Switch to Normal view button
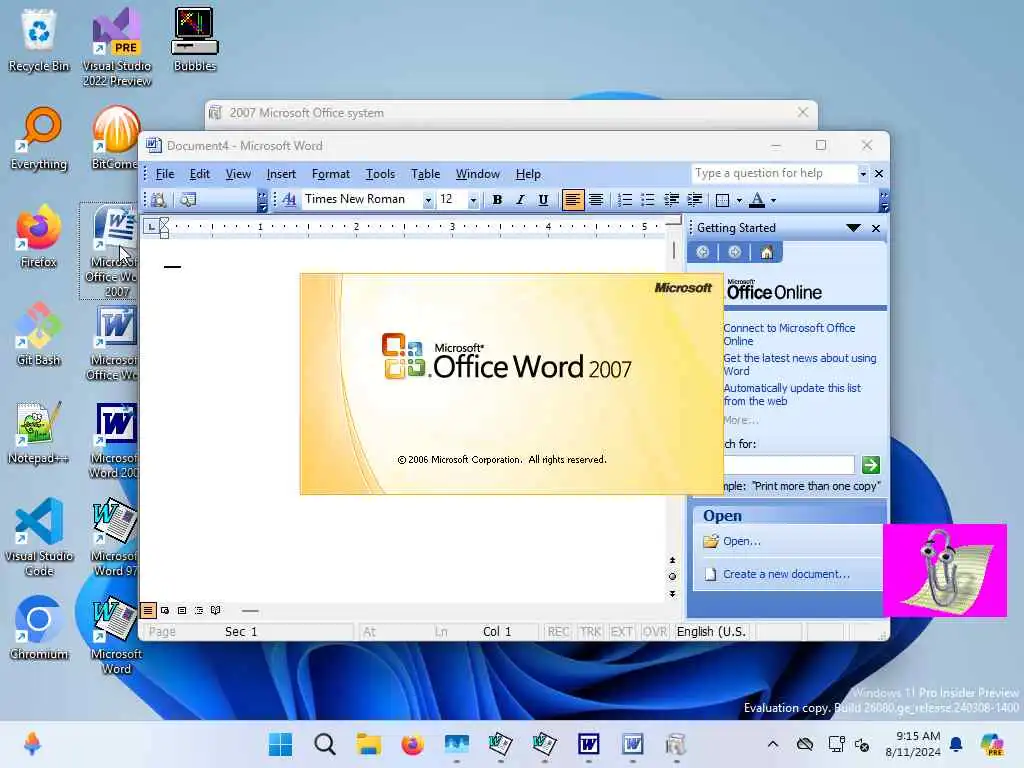 pyautogui.click(x=148, y=611)
